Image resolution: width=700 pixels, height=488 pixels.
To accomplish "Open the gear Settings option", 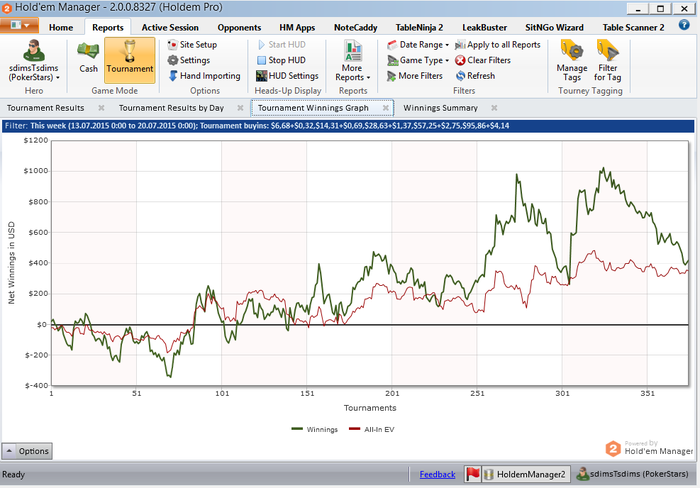I will [x=189, y=60].
